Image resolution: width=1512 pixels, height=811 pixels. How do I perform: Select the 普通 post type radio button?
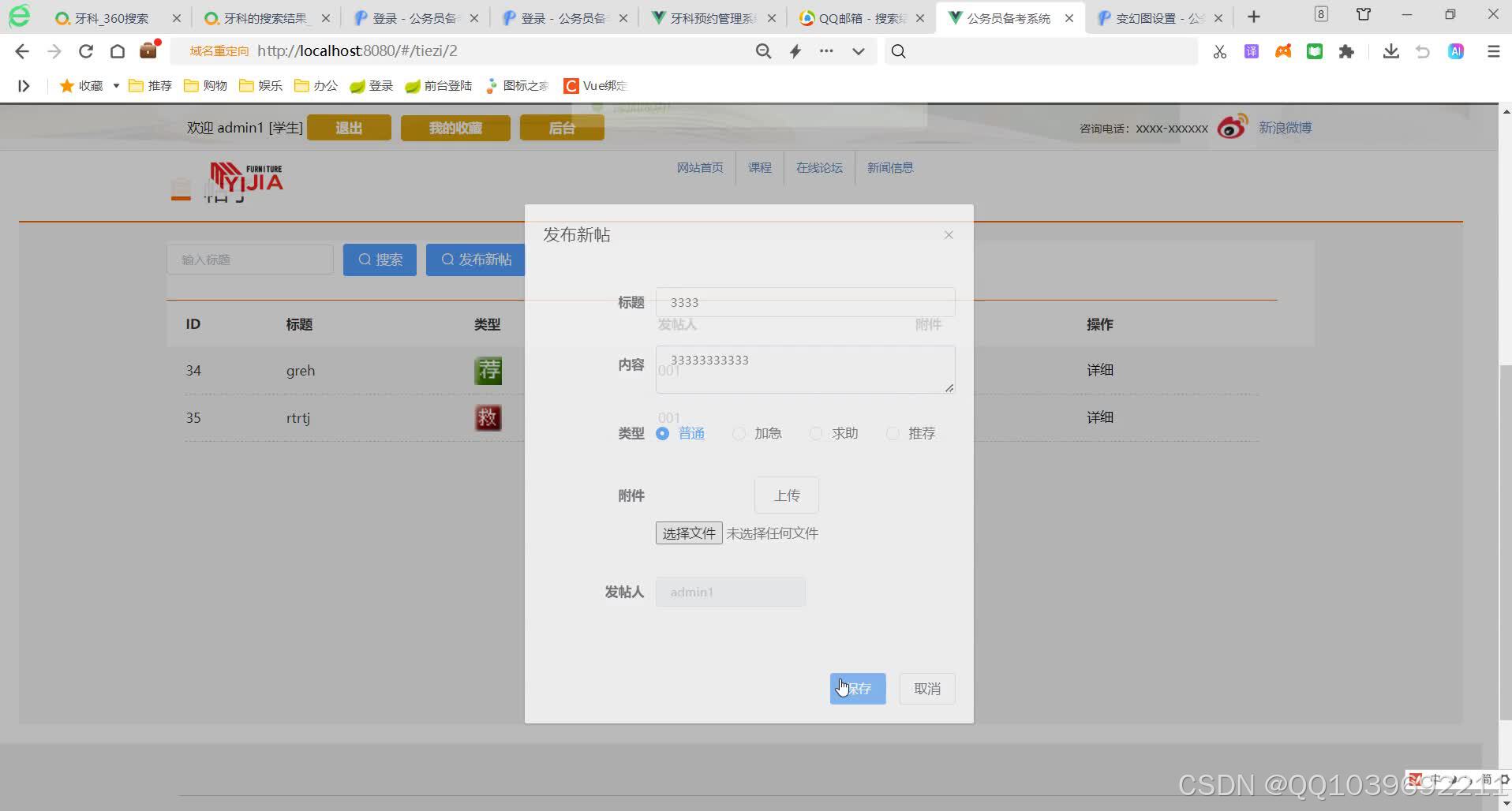click(x=661, y=433)
